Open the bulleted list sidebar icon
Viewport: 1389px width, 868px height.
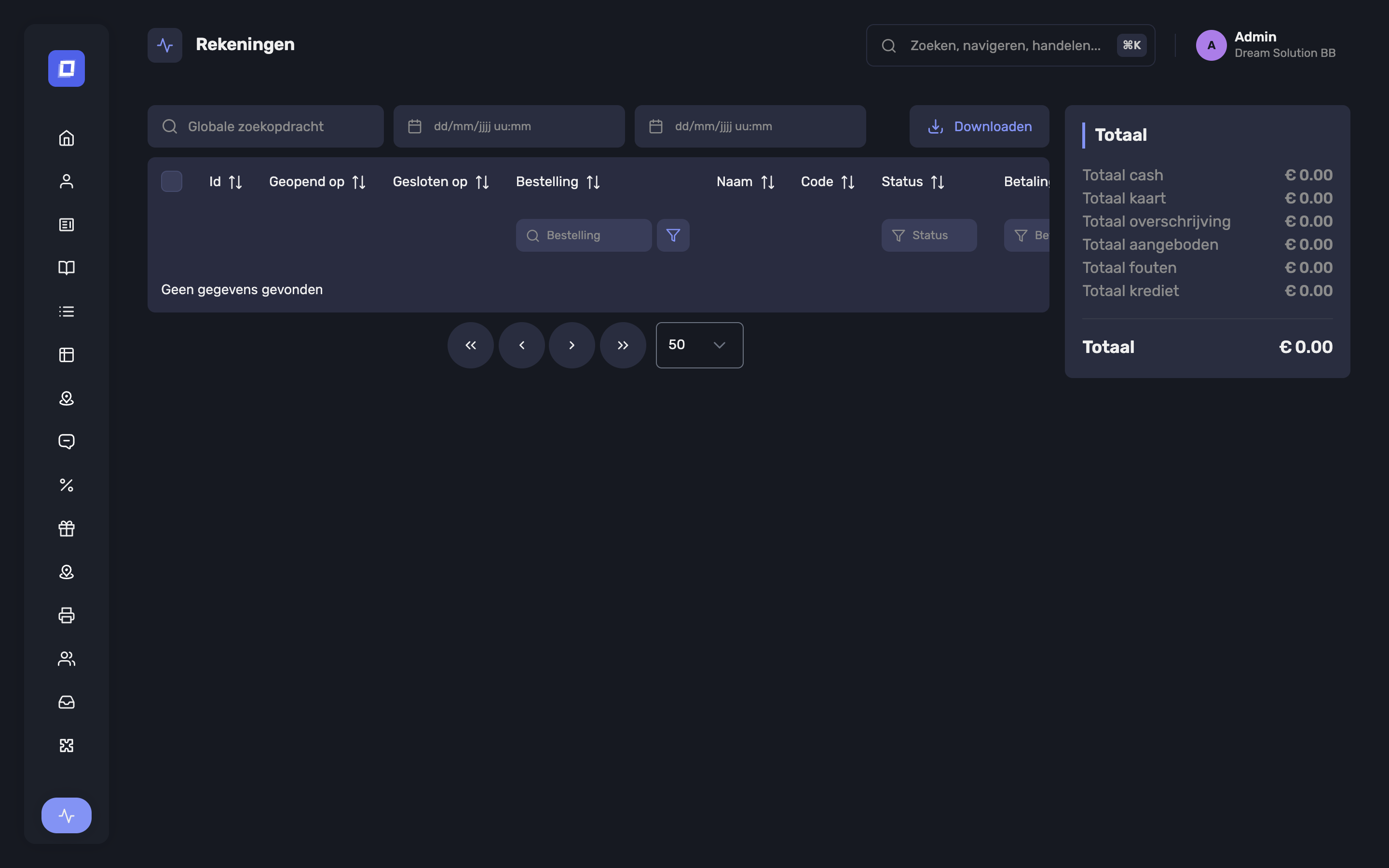67,311
